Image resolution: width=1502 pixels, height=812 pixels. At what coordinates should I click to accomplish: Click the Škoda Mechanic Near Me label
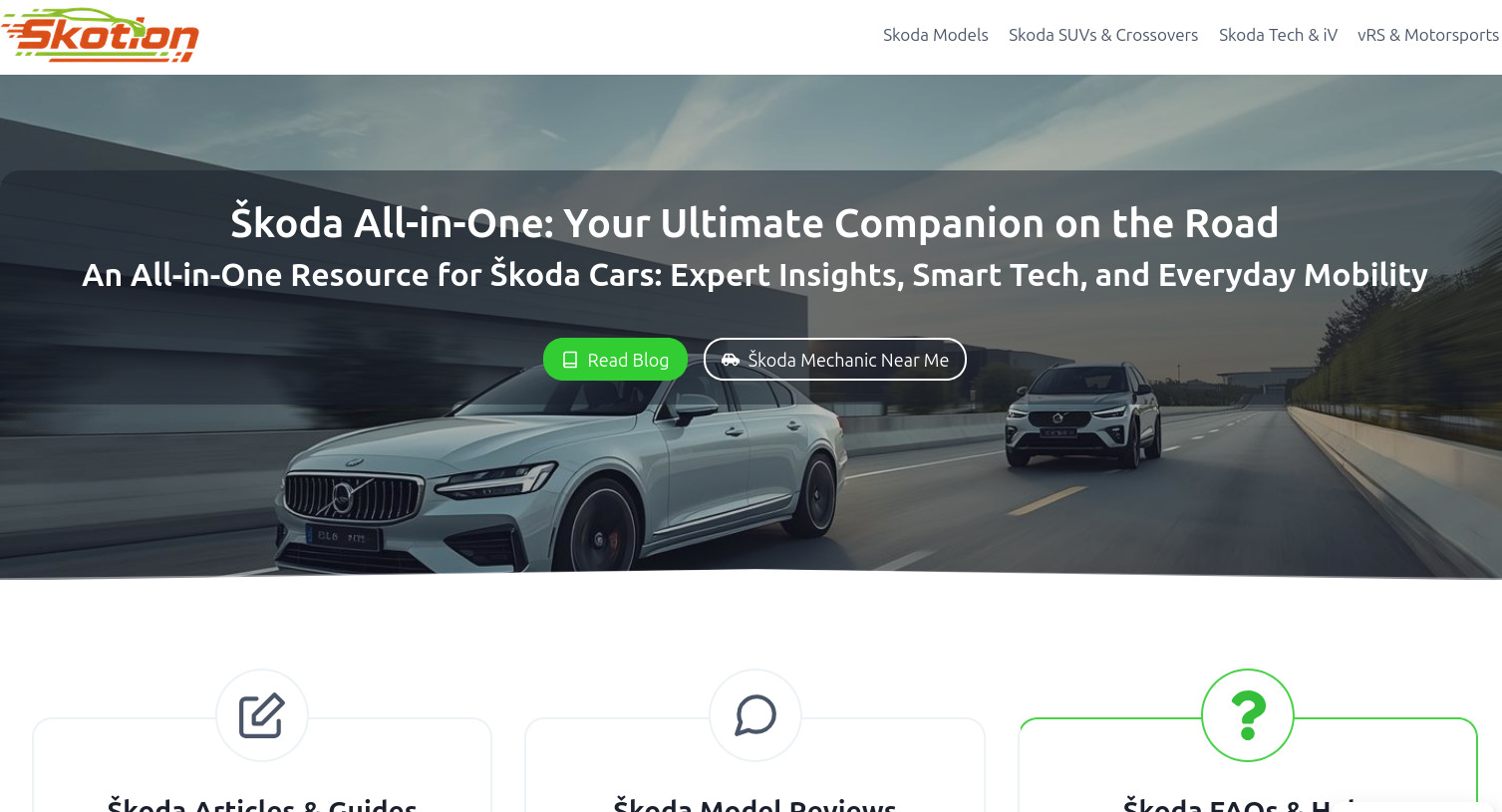[x=848, y=360]
